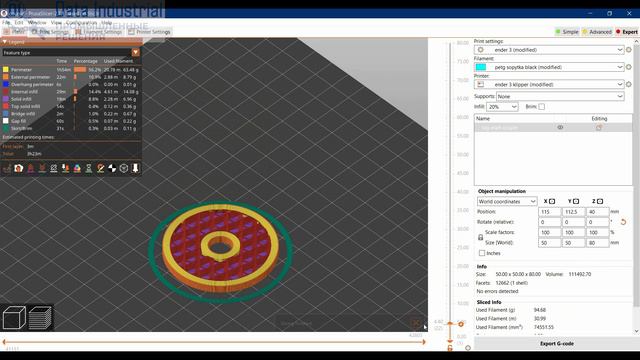
Task: Toggle Pause prints visibility icon
Action: (x=89, y=168)
